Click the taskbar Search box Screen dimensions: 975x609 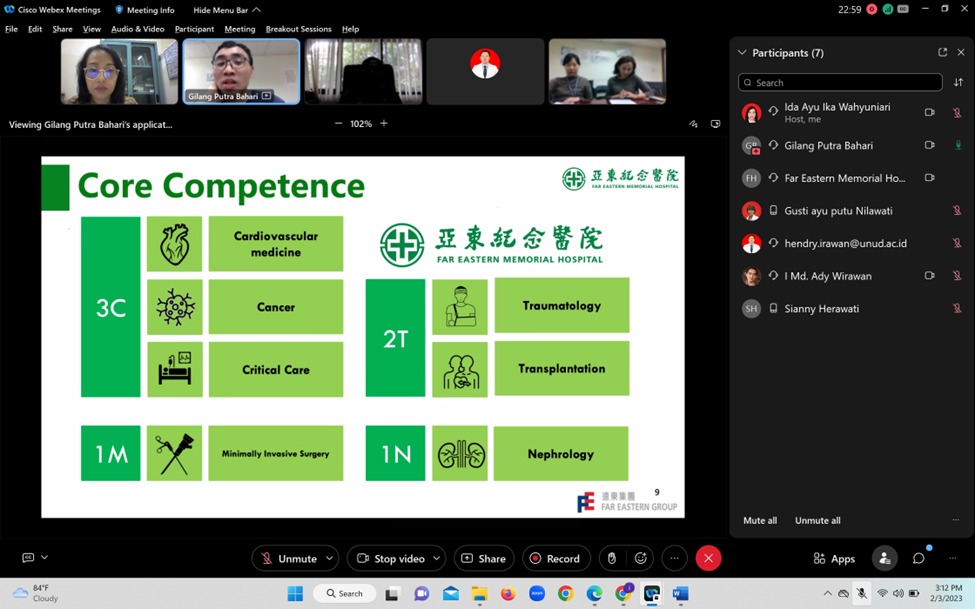[345, 593]
